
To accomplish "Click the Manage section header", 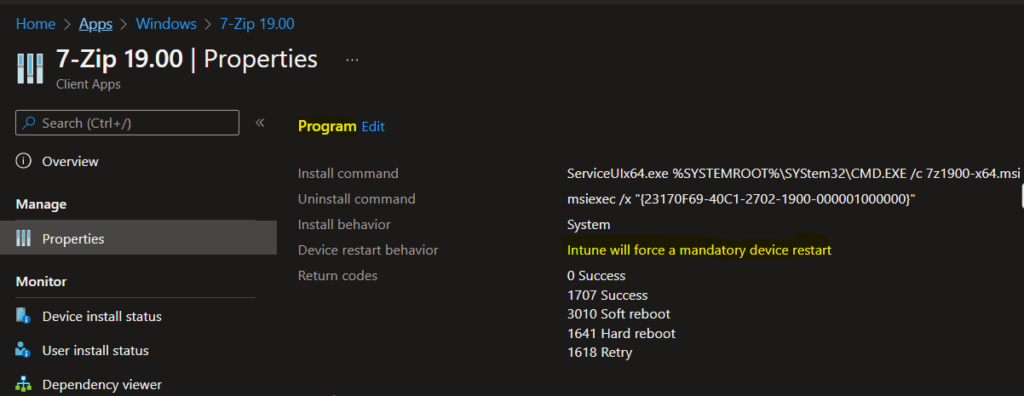I will pyautogui.click(x=41, y=205).
